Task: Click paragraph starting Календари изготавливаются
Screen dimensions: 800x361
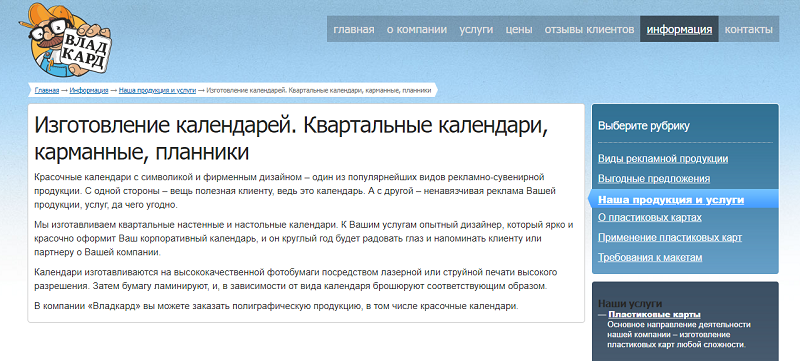Action: point(296,279)
